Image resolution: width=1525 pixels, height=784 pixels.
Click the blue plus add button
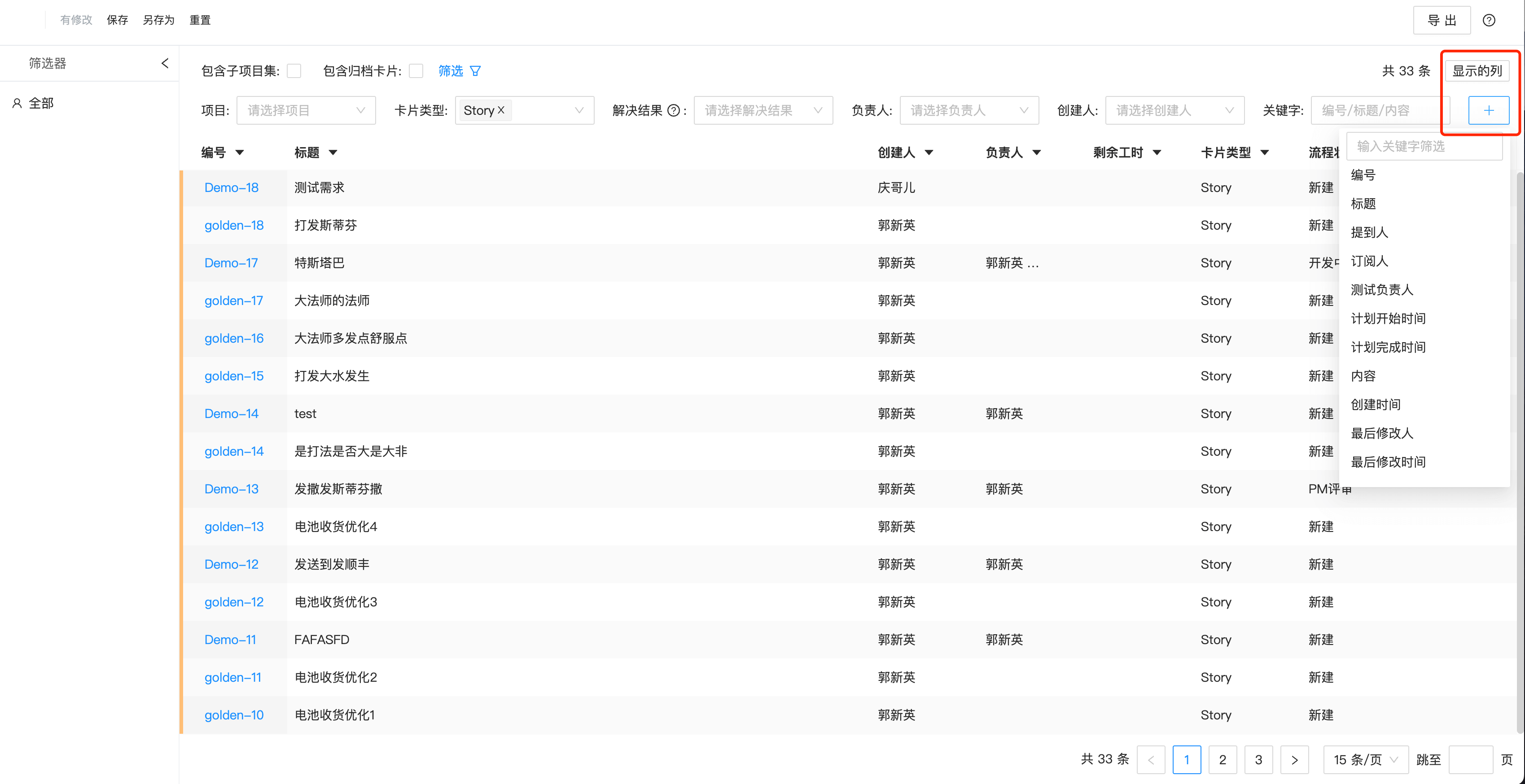point(1488,111)
